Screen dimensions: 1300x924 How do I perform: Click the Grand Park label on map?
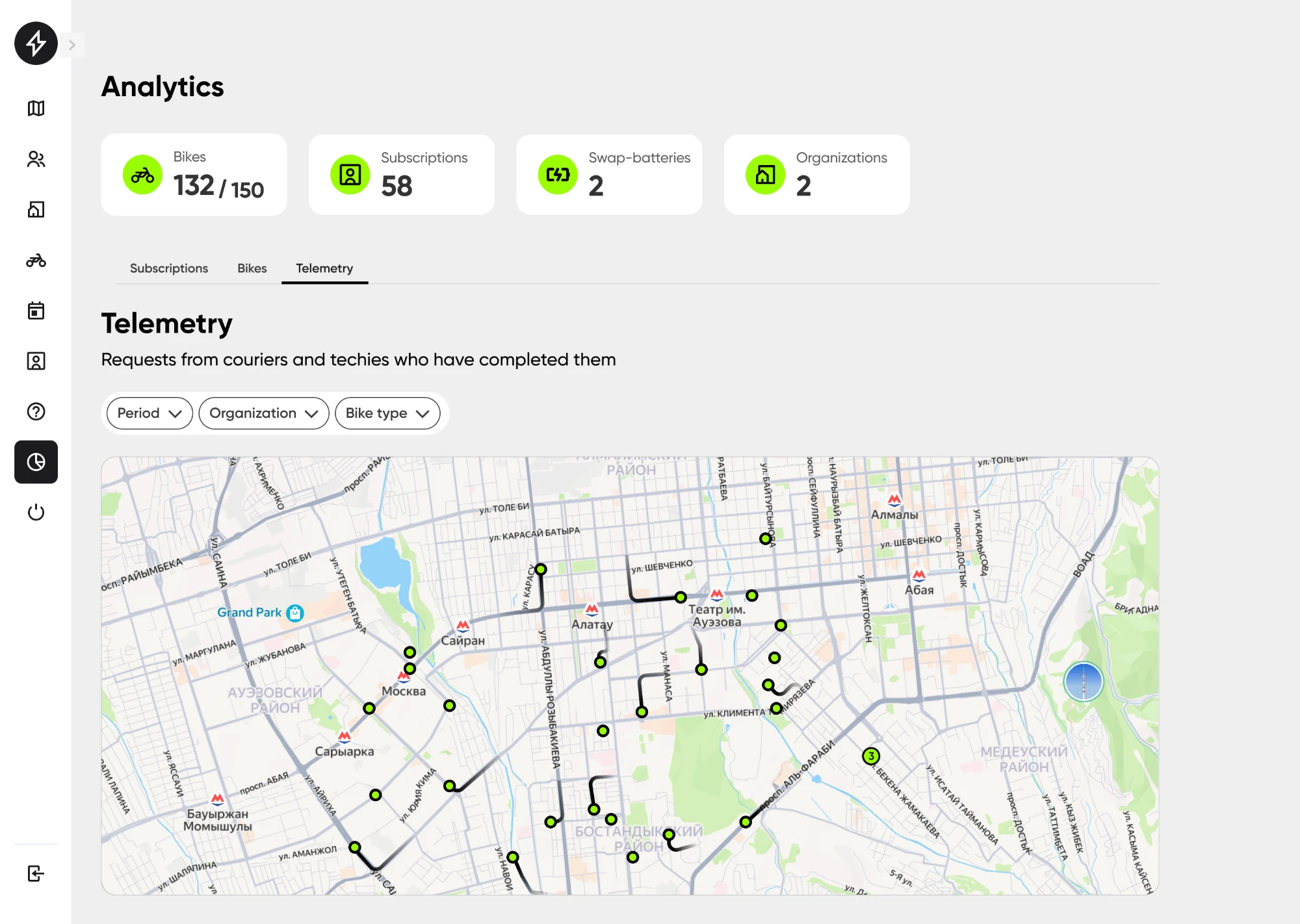pos(250,613)
